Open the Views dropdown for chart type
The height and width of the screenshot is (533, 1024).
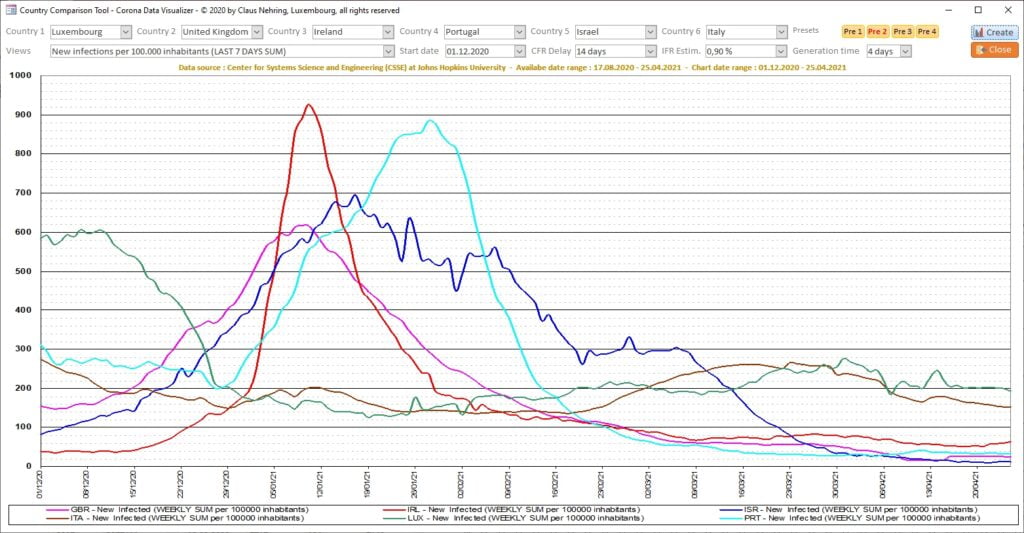(388, 51)
